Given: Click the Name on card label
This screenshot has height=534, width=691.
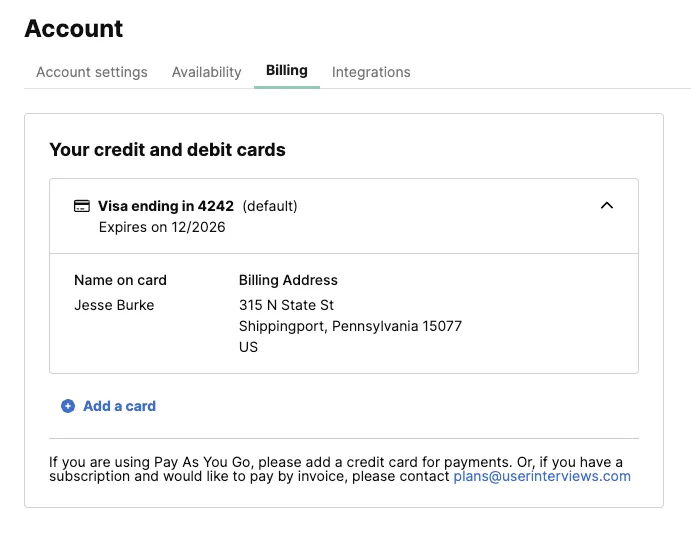Looking at the screenshot, I should [120, 280].
